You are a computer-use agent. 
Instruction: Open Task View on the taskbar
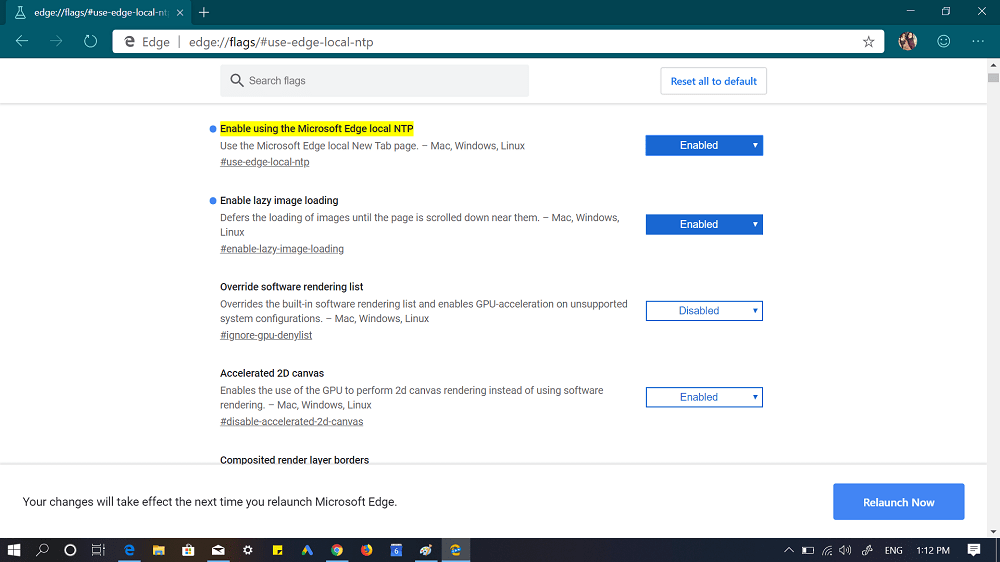tap(98, 550)
